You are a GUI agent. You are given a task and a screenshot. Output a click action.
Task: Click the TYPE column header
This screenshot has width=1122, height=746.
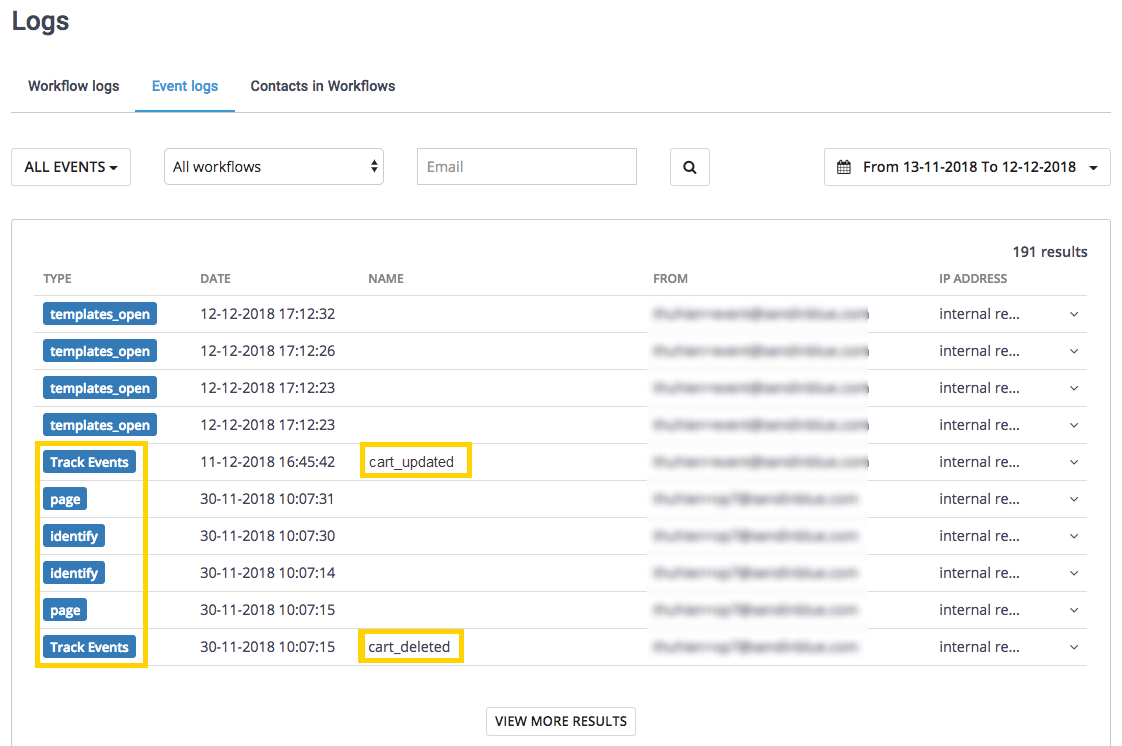[57, 278]
